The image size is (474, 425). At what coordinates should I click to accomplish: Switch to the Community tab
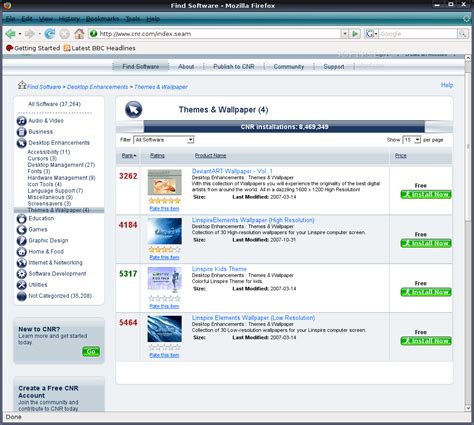click(x=289, y=67)
